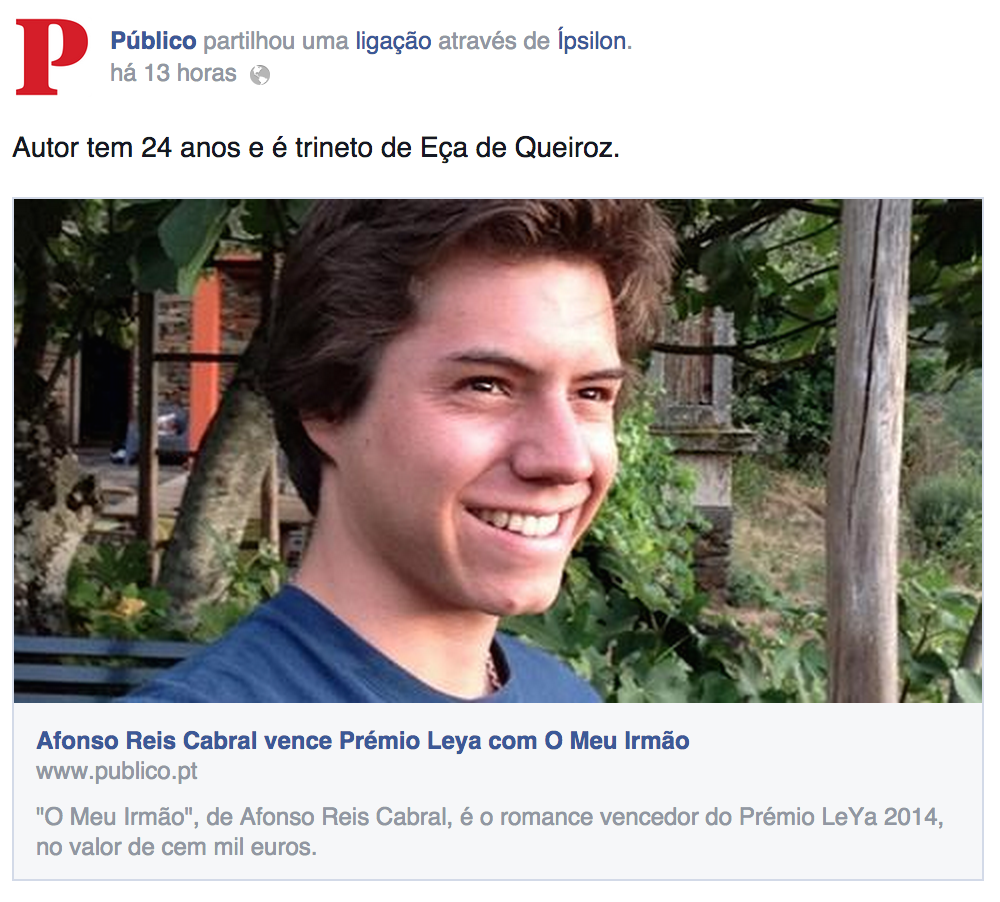This screenshot has height=902, width=1000.
Task: Click the red Público P logo avatar
Action: (x=52, y=57)
